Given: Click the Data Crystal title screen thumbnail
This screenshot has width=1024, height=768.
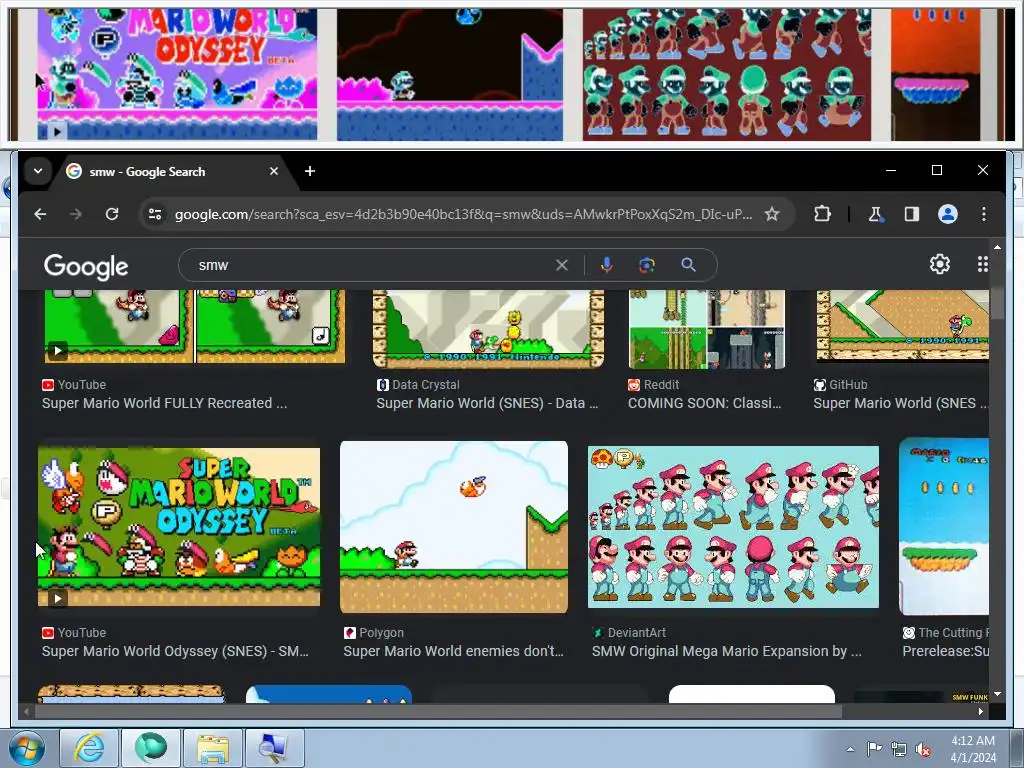Looking at the screenshot, I should (x=488, y=329).
